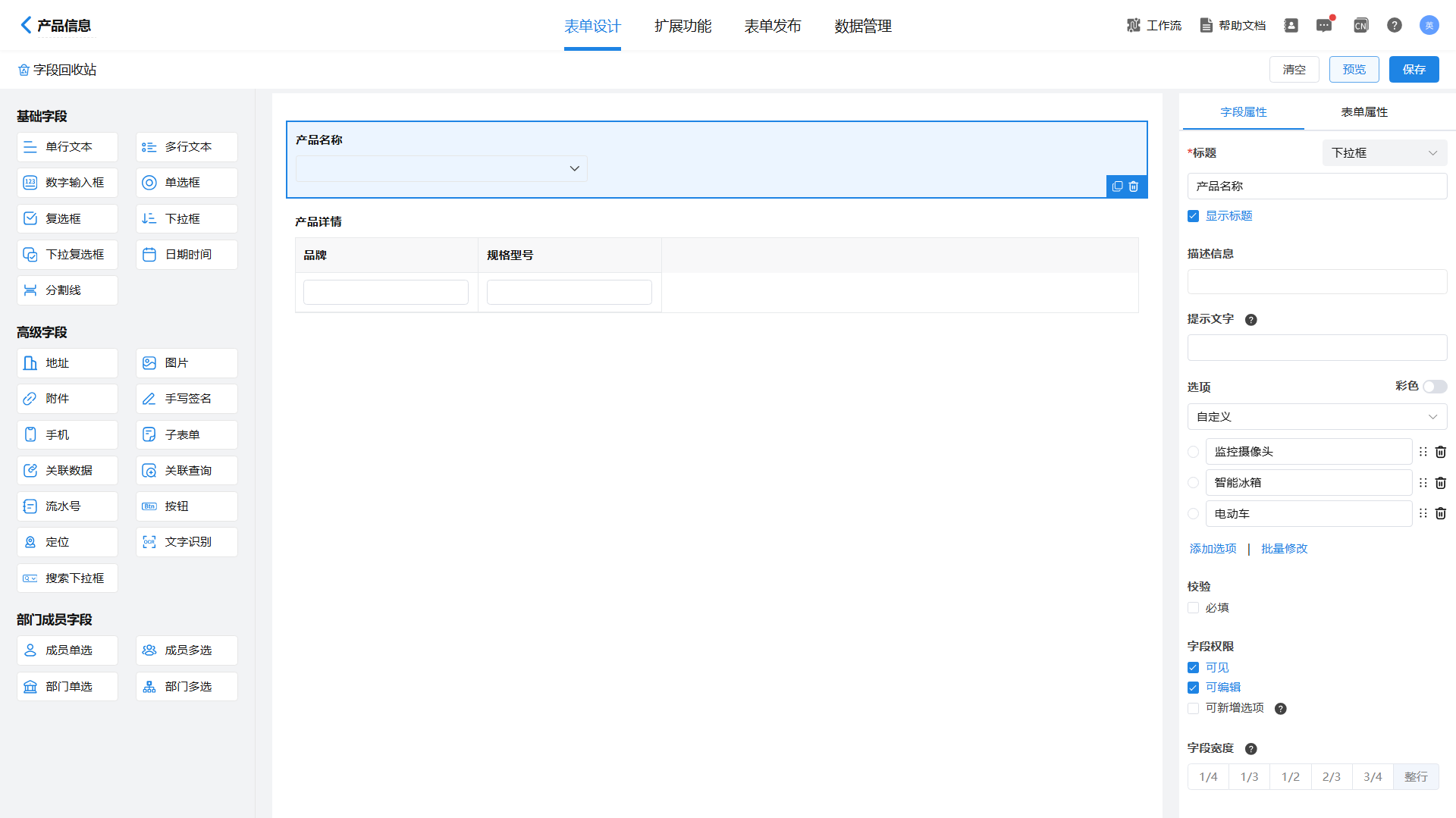Screen dimensions: 1456x818
Task: Open the 下拉框 field type dropdown
Action: tap(1384, 153)
